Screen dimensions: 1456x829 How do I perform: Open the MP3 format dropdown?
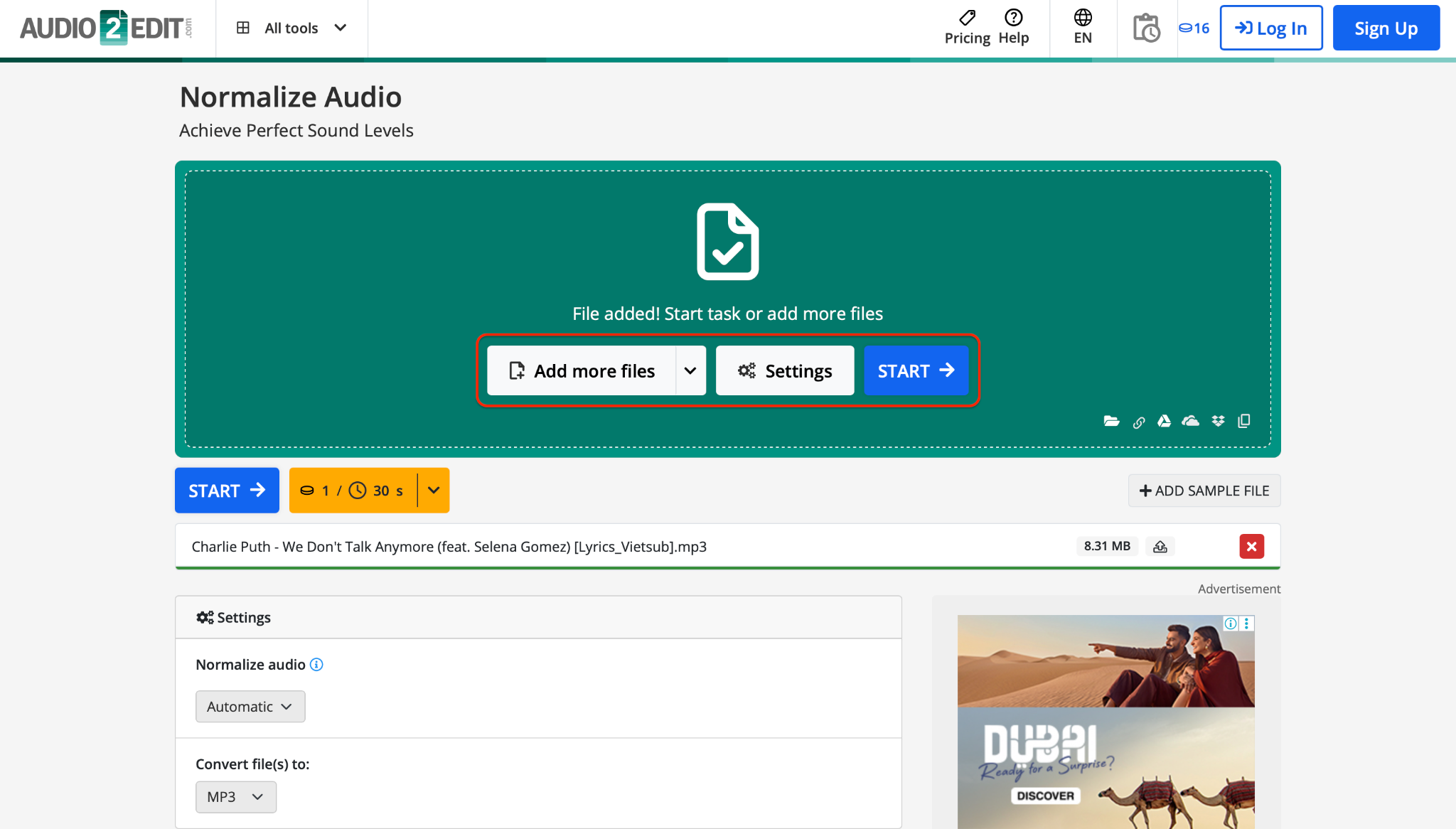236,797
